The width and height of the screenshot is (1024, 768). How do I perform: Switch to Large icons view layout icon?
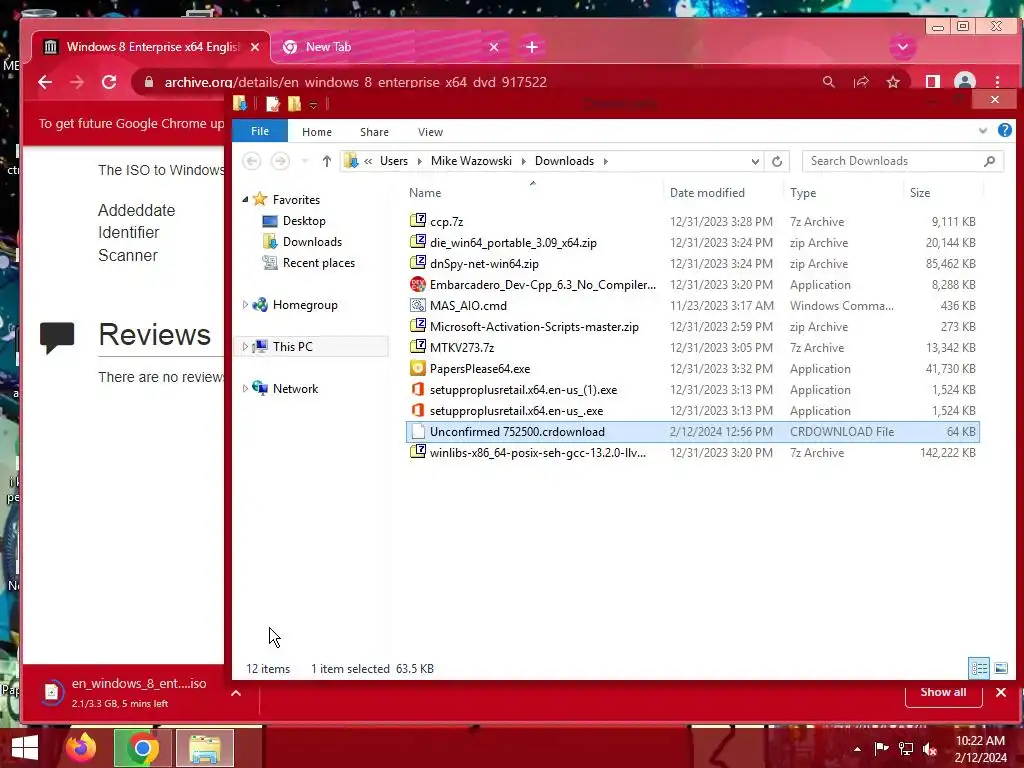(1000, 668)
